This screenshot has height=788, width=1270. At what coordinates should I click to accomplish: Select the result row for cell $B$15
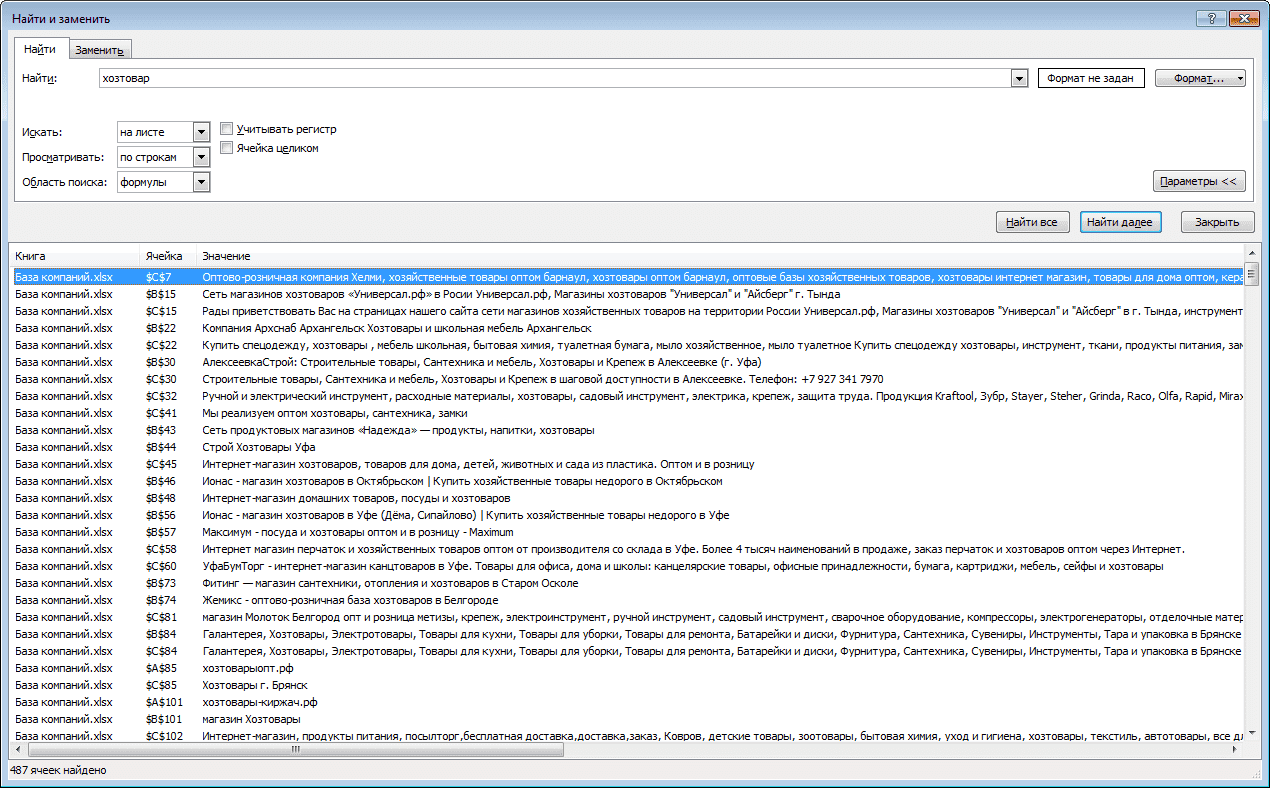(x=626, y=294)
